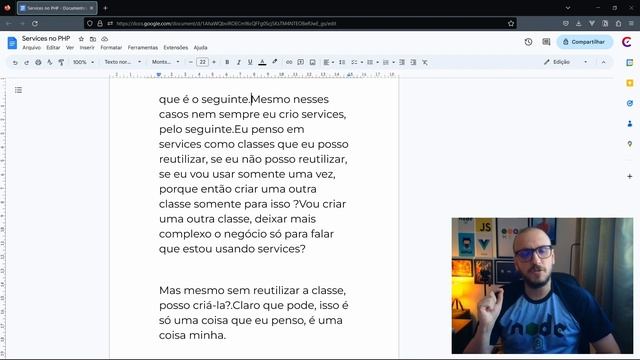Viewport: 640px width, 360px height.
Task: Open line and paragraph spacing options
Action: coord(342,62)
